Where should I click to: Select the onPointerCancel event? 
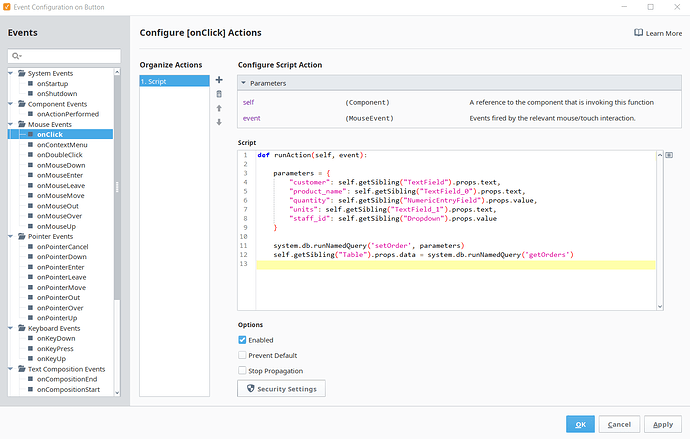(62, 247)
